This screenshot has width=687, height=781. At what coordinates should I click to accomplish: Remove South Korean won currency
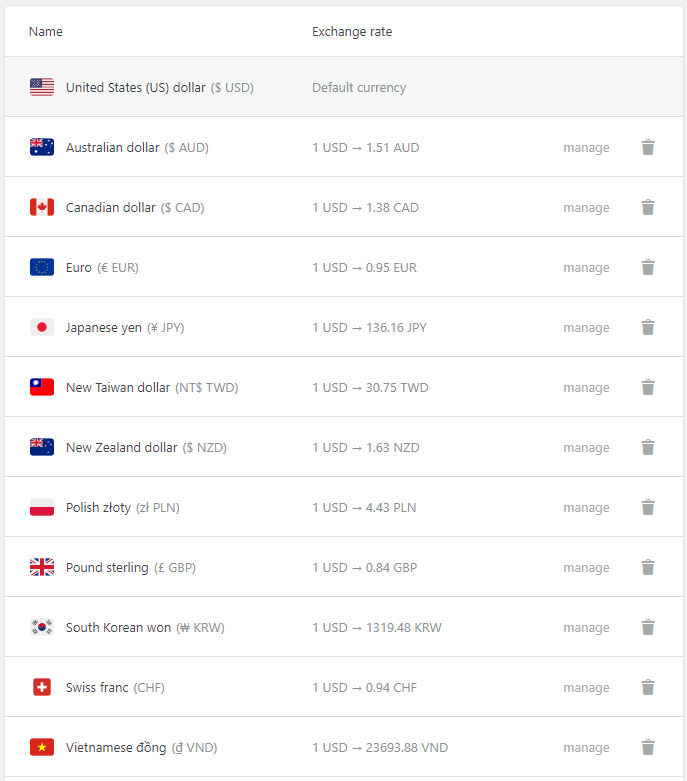click(648, 628)
